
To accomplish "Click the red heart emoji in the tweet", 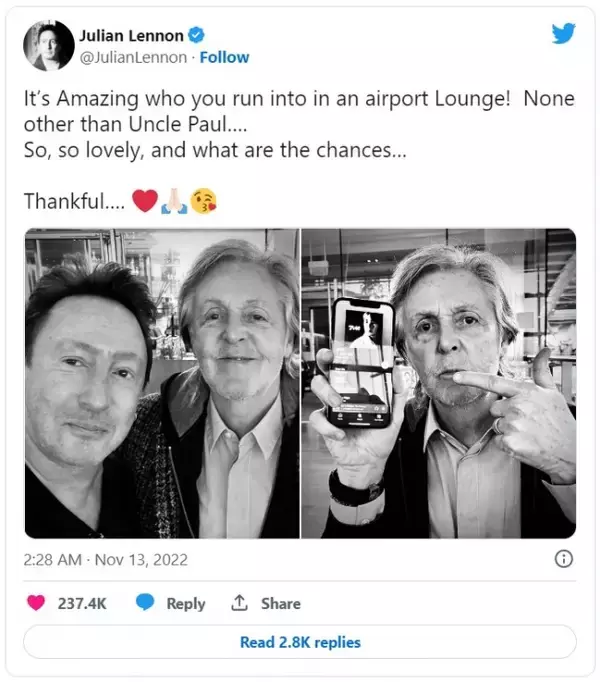I will coord(144,201).
